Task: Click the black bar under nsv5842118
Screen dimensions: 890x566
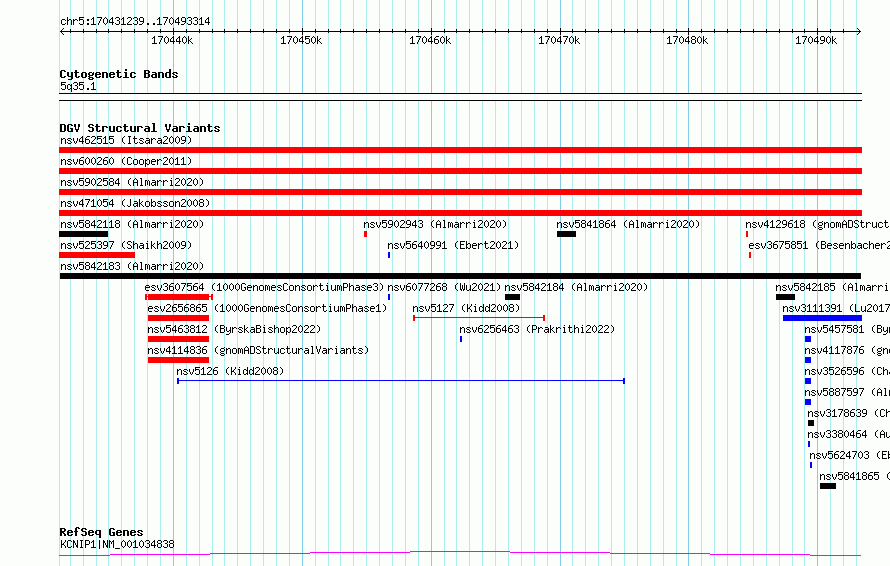Action: (x=83, y=234)
